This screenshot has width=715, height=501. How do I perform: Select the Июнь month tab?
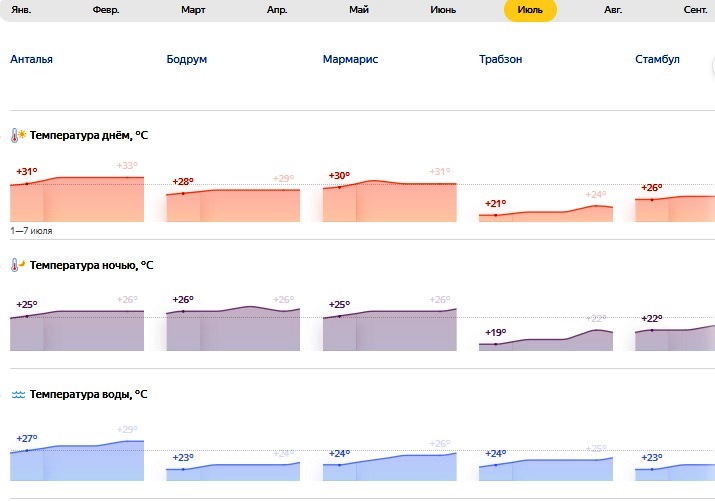[443, 10]
